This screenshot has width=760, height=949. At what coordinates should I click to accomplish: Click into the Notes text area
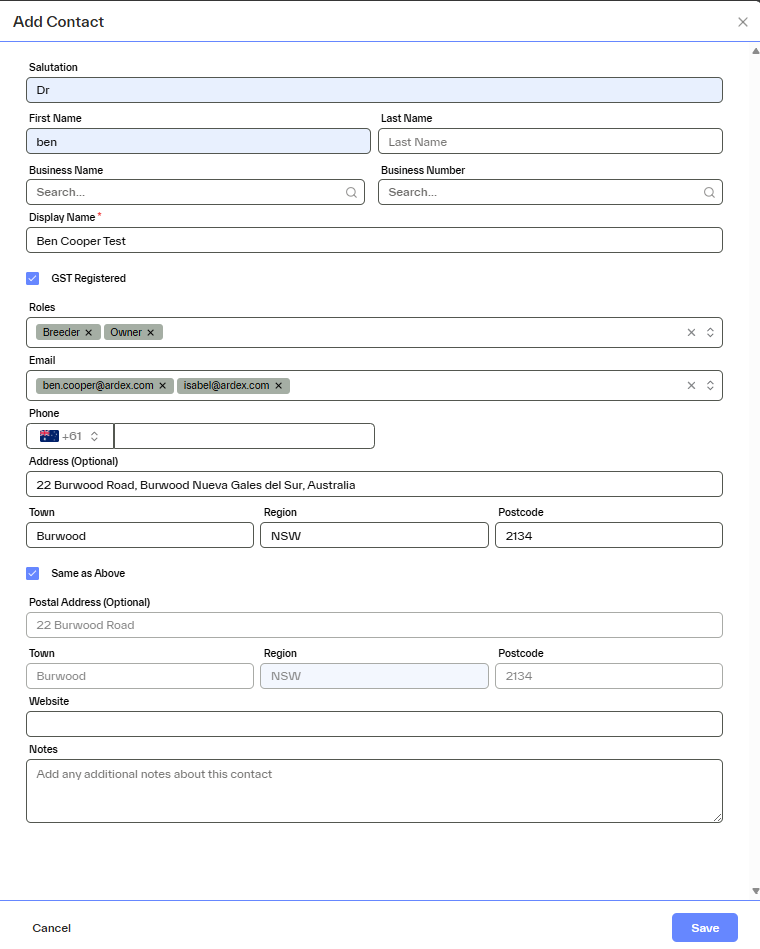(x=374, y=791)
